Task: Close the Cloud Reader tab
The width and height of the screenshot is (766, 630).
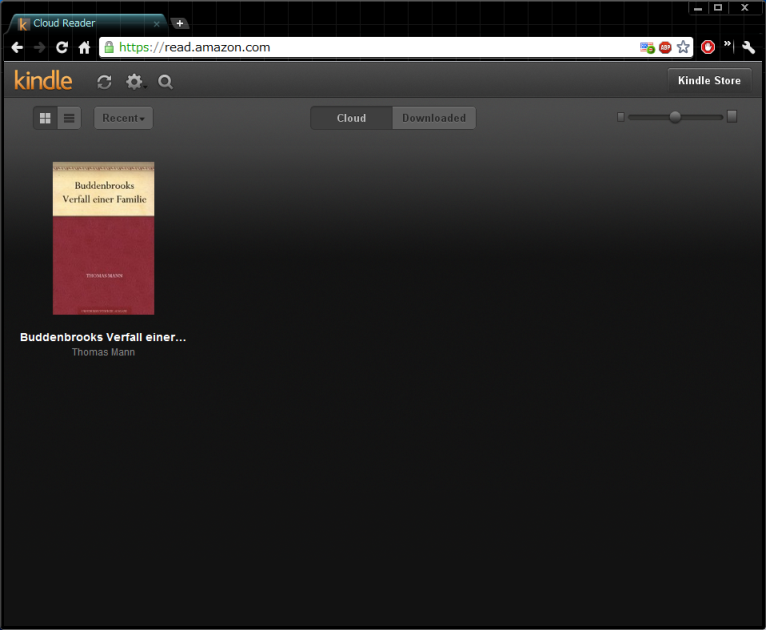Action: pos(156,23)
